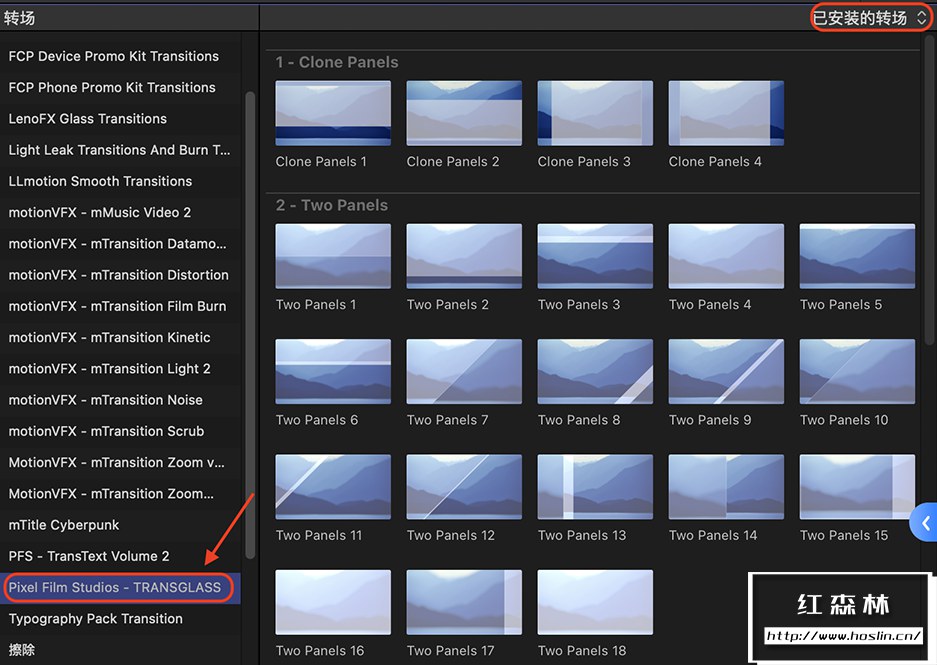Open motionVFX - mTransition Film Burn category

(x=120, y=306)
